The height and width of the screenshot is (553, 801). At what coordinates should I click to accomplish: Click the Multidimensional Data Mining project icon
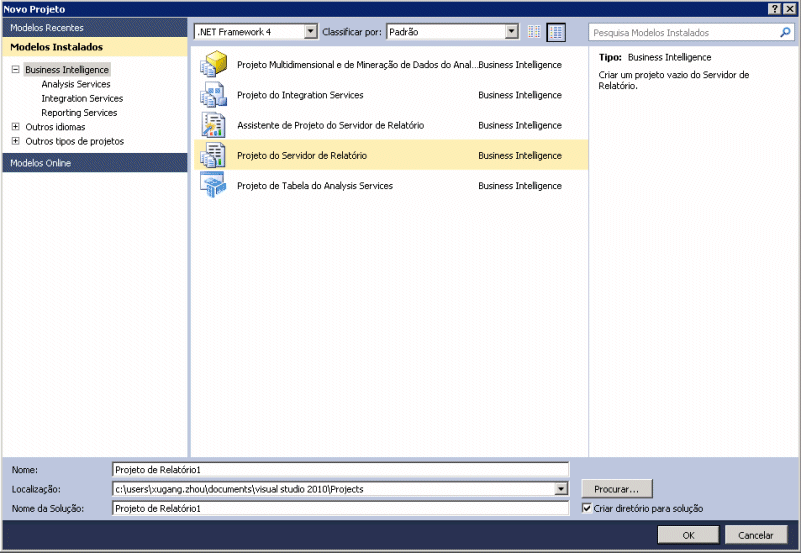213,65
